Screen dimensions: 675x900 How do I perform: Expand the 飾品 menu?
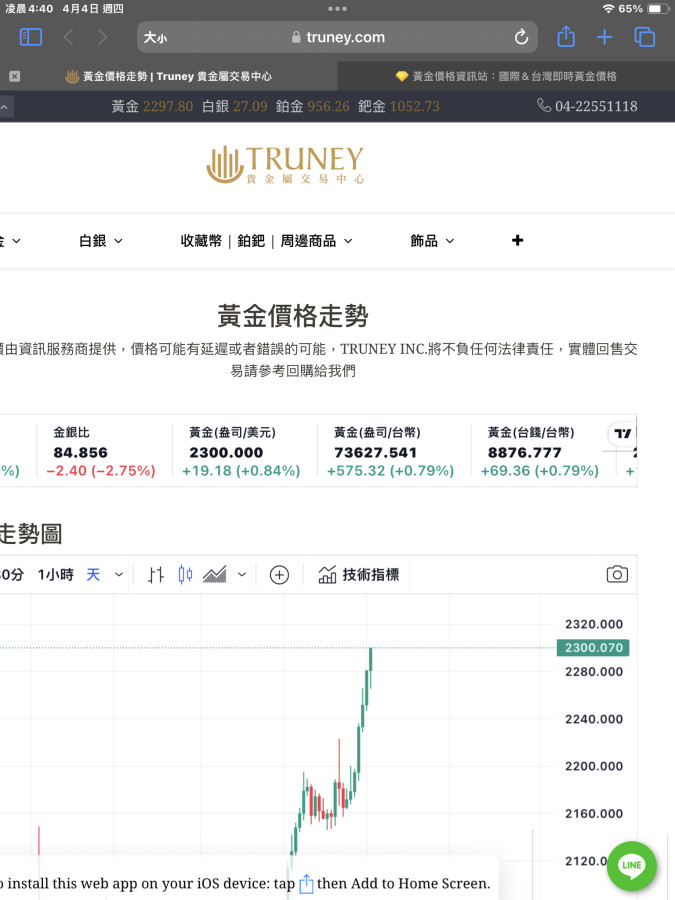(432, 241)
